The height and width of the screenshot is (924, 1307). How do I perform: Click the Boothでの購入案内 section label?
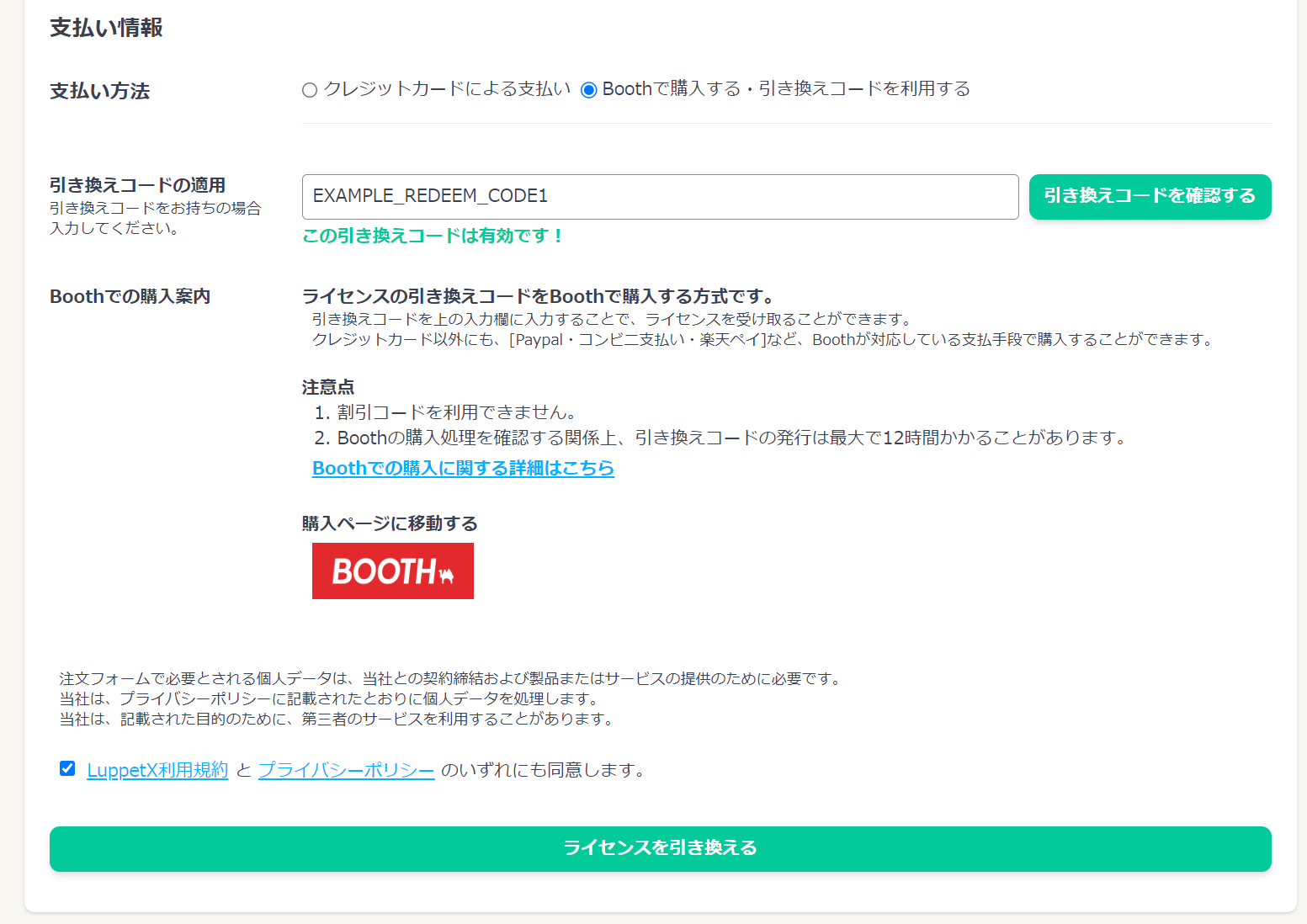click(130, 296)
